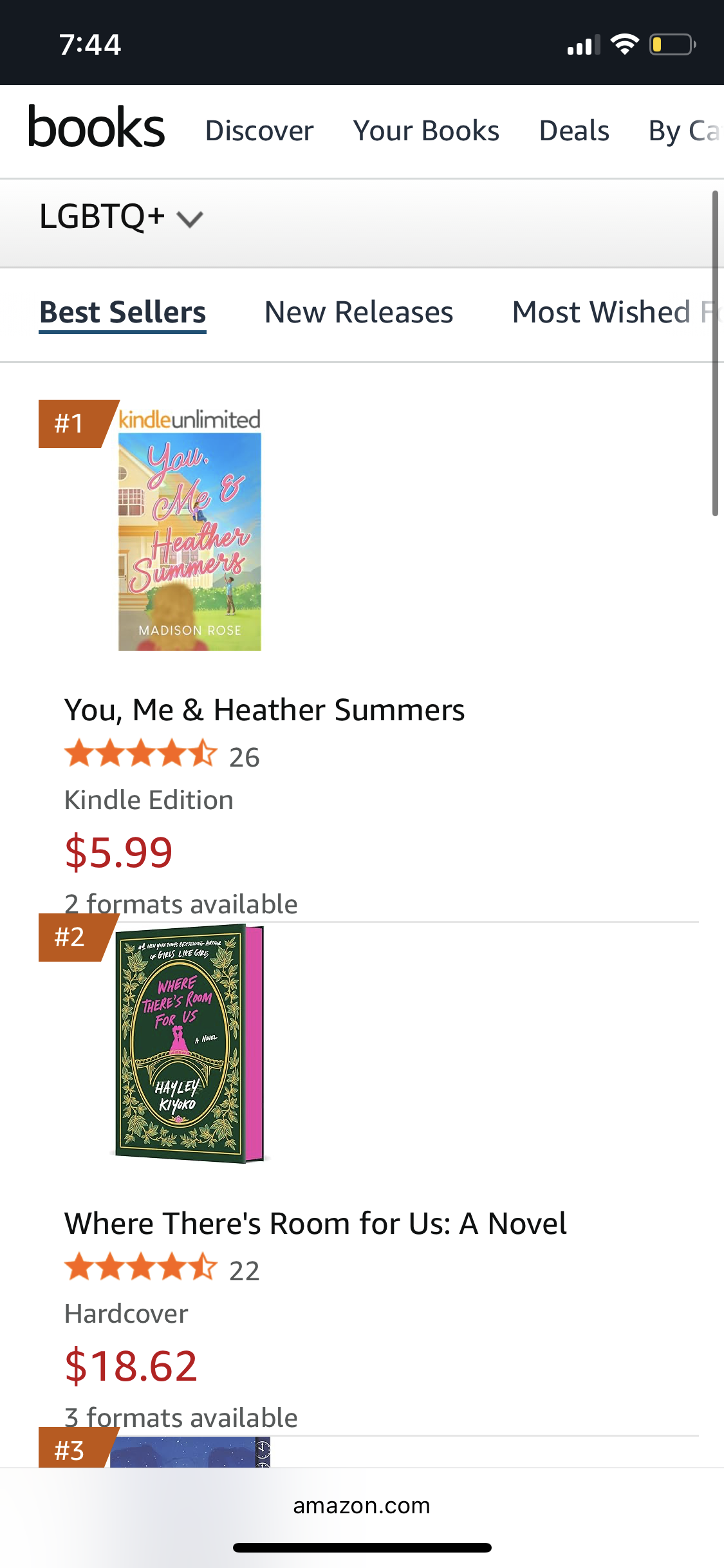Image resolution: width=724 pixels, height=1568 pixels.
Task: Click the Kindle Unlimited badge
Action: [190, 420]
